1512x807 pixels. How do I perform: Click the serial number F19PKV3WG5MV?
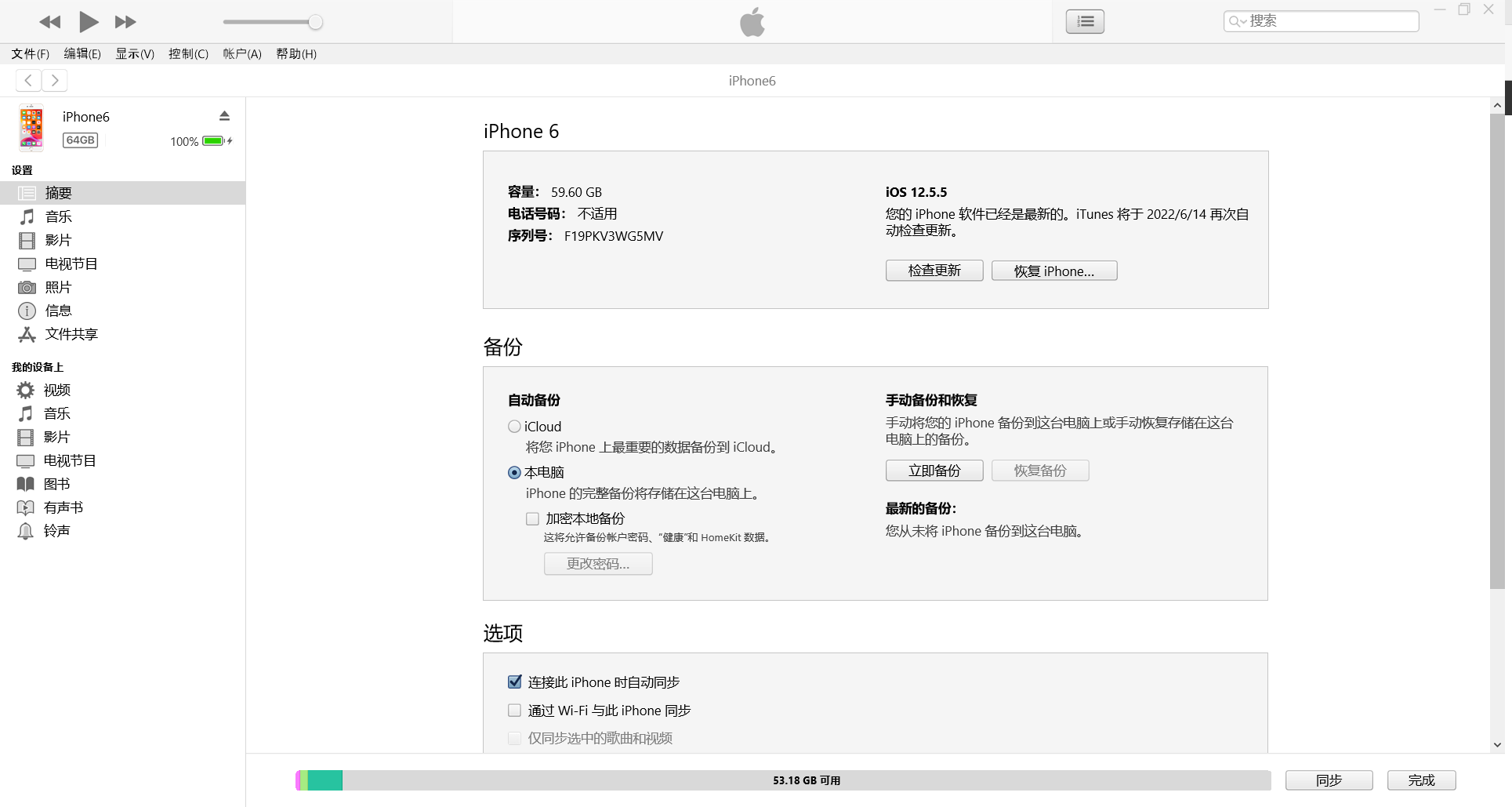(x=614, y=236)
